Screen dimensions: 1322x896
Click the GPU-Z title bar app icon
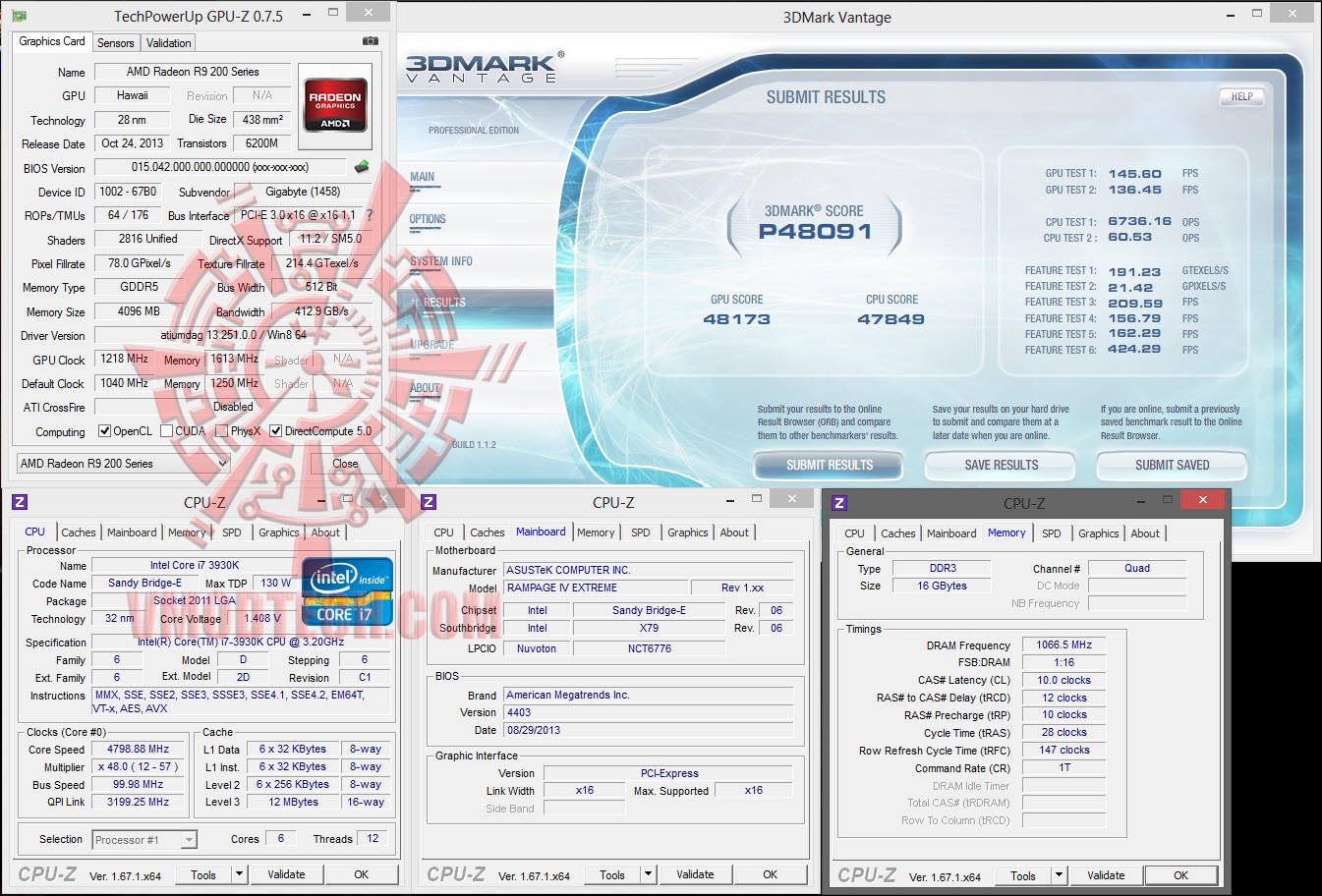point(19,16)
